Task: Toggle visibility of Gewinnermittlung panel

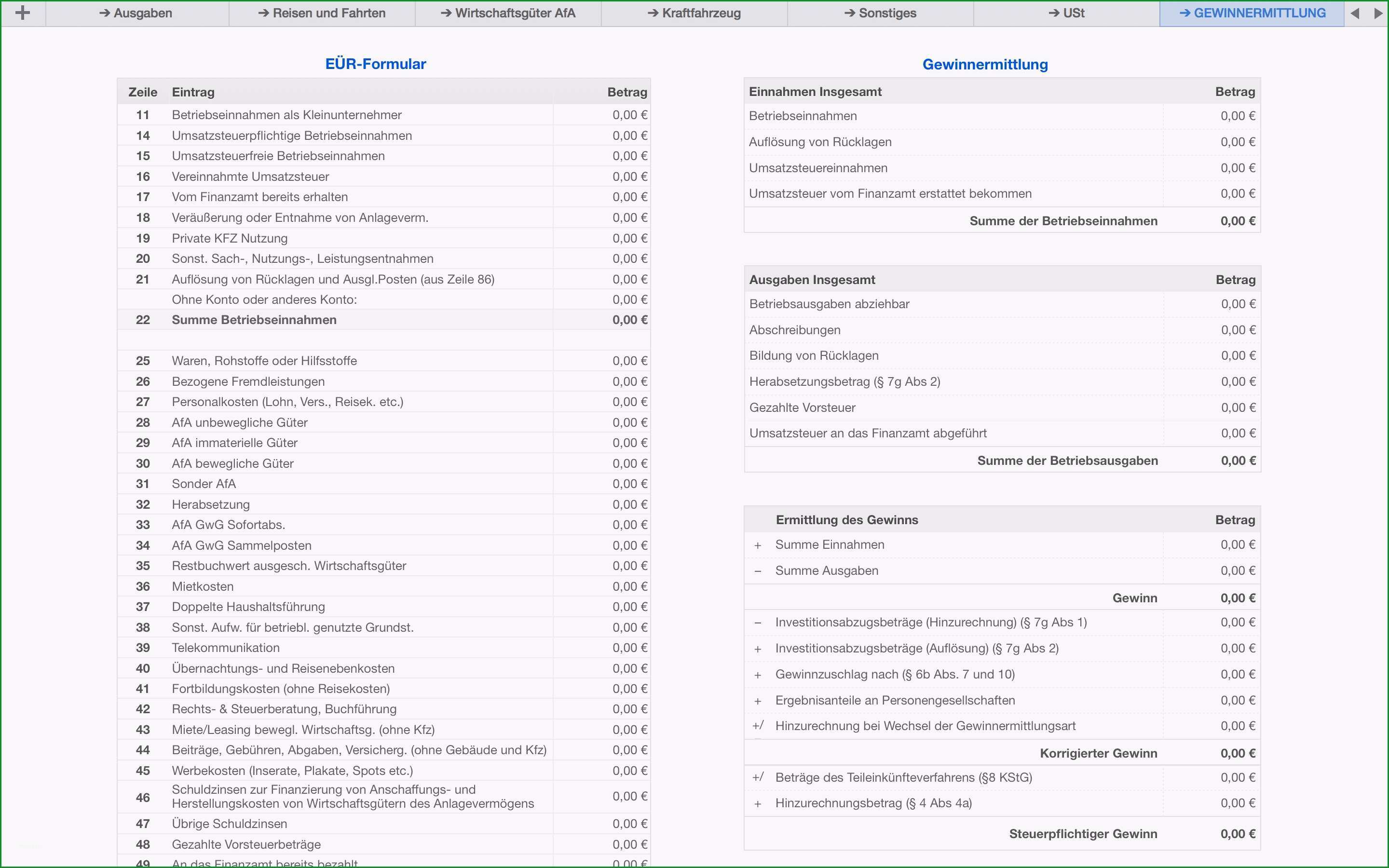Action: click(1253, 14)
